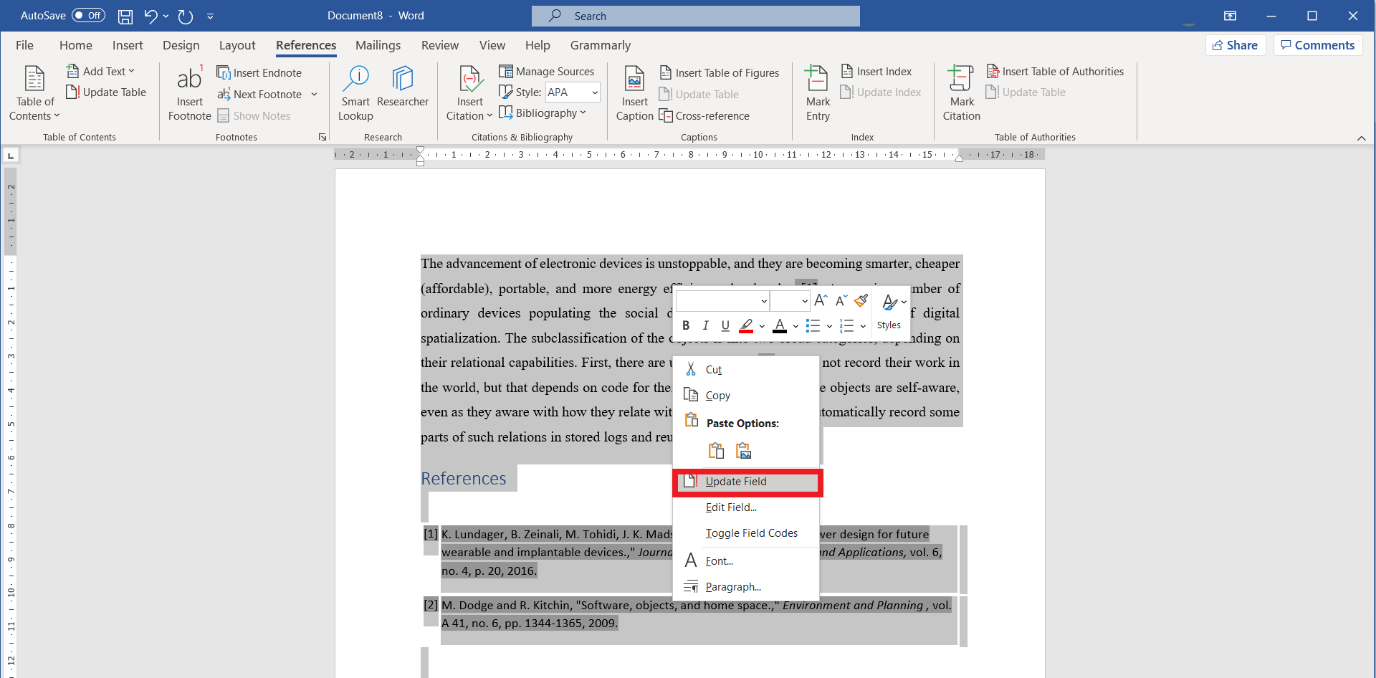Click Insert Table of Figures

tap(719, 71)
